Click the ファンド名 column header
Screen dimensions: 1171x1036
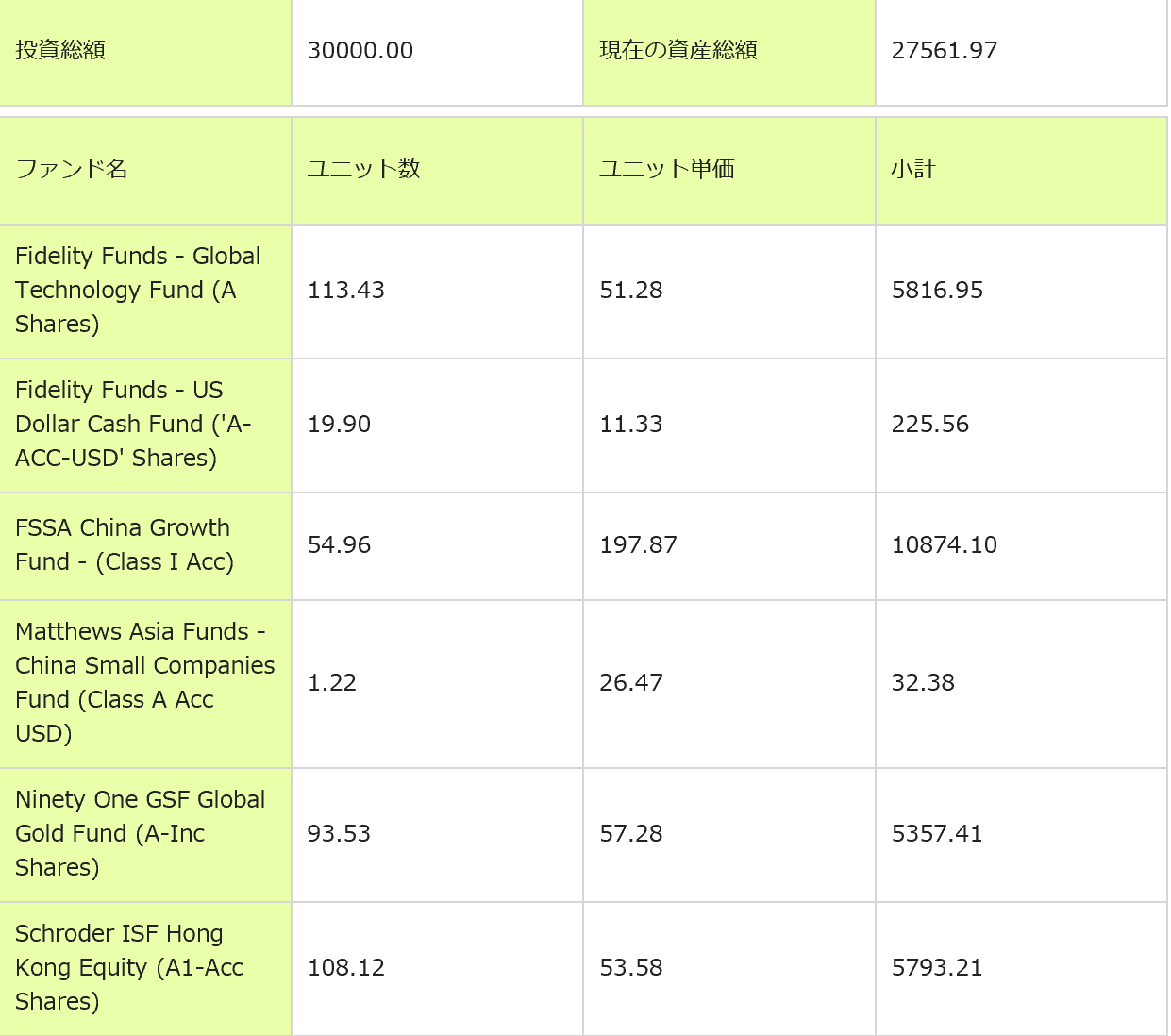[72, 169]
